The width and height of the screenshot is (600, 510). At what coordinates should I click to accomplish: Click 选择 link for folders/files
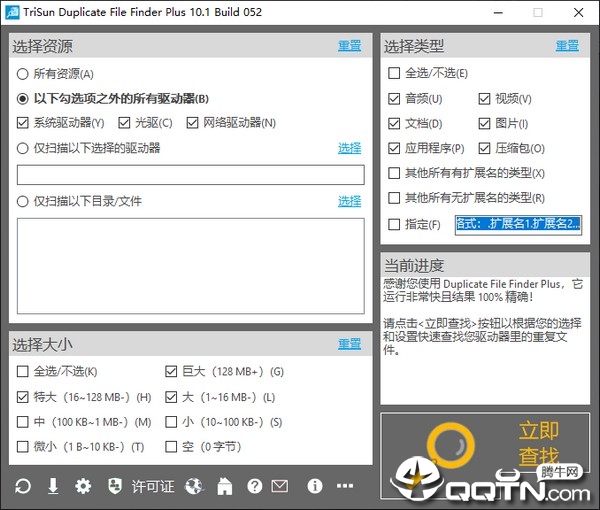(349, 201)
